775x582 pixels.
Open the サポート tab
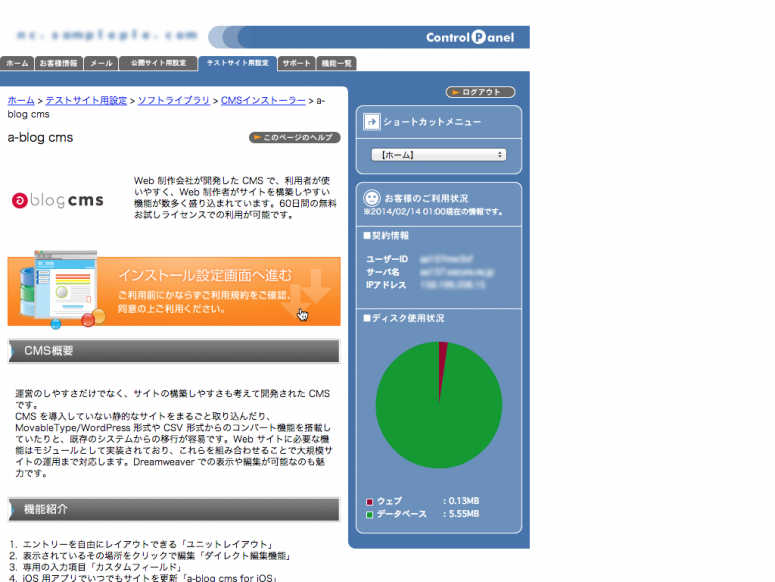pyautogui.click(x=296, y=63)
